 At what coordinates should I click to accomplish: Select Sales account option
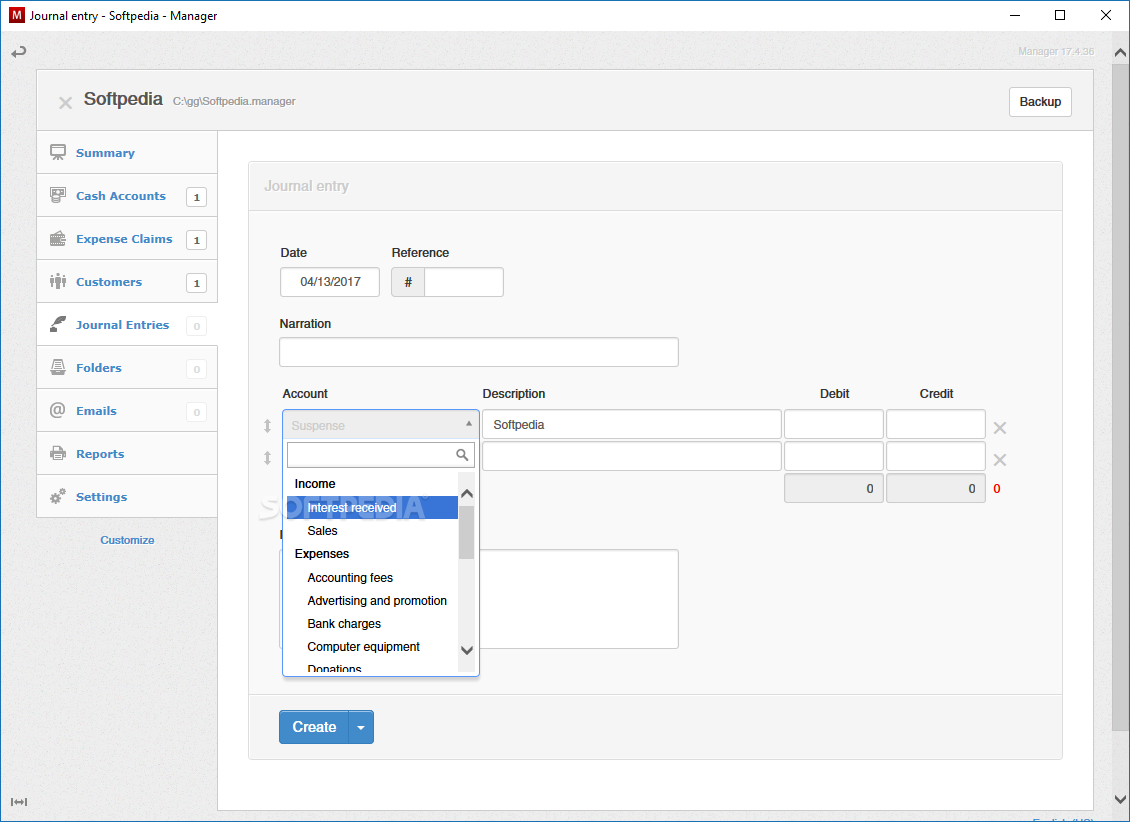coord(372,531)
